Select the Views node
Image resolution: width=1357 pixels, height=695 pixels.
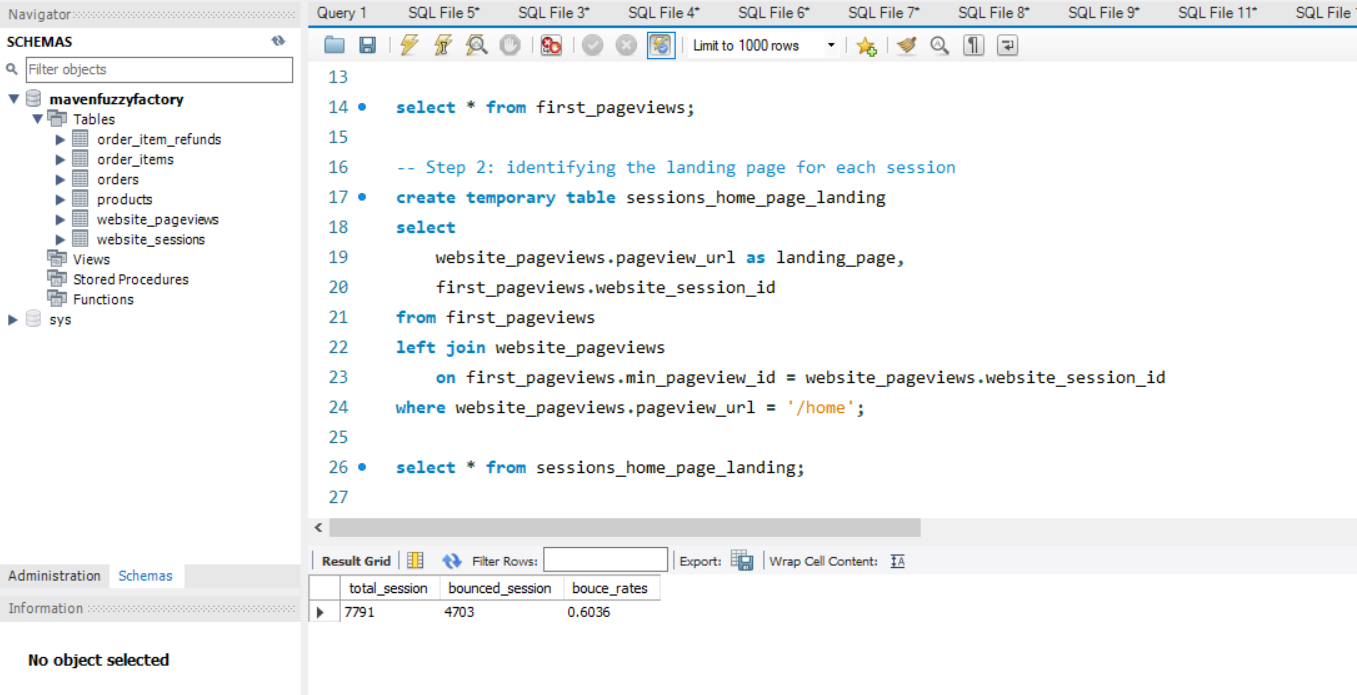91,259
